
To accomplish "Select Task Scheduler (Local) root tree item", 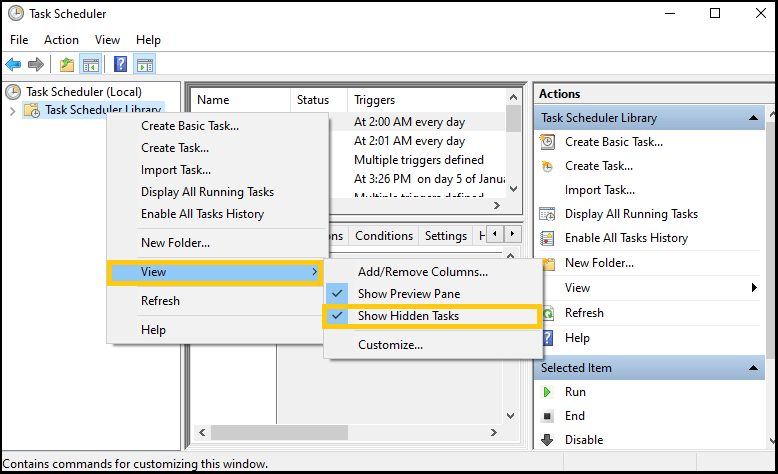I will (x=84, y=92).
